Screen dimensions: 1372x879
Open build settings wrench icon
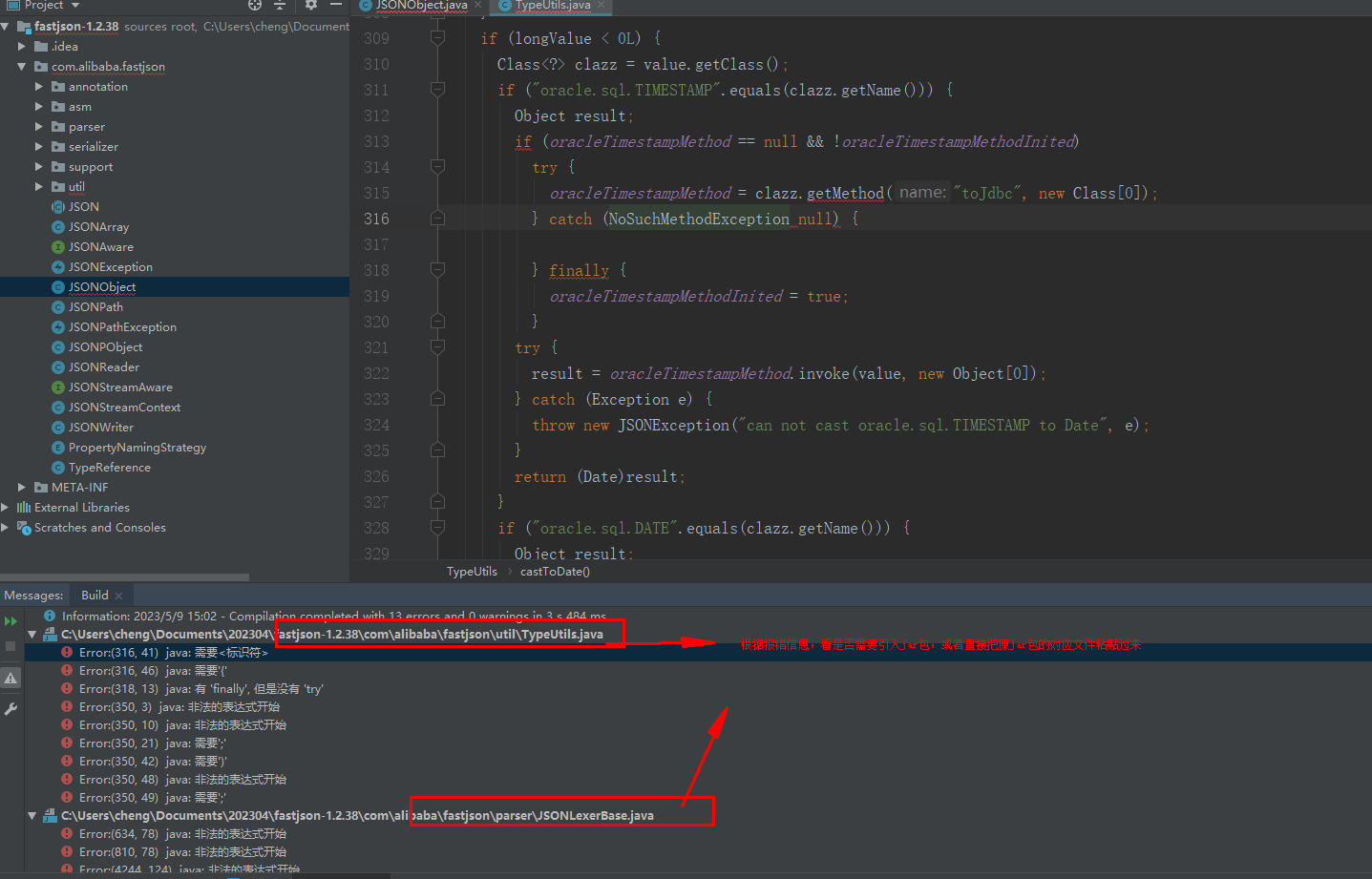click(x=11, y=709)
